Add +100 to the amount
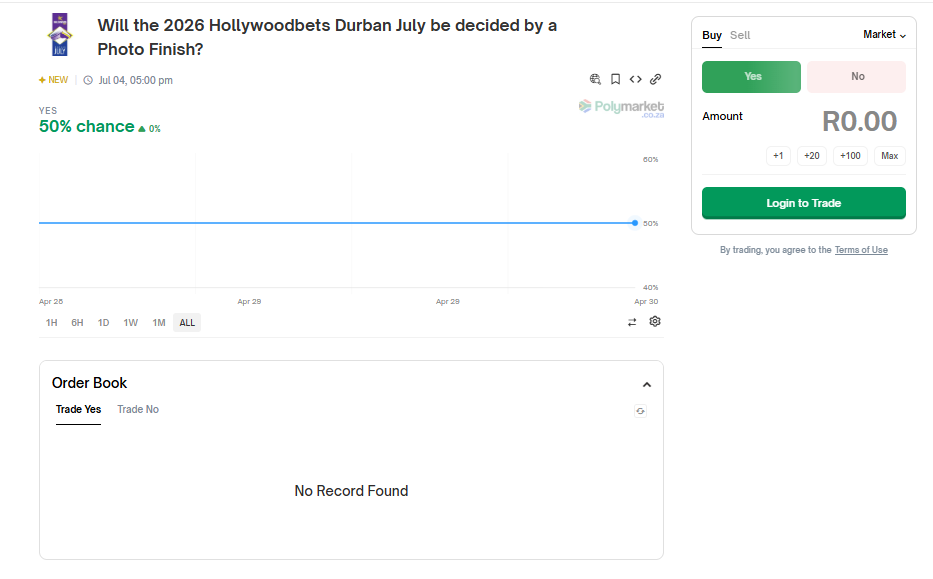933x579 pixels. [x=850, y=156]
